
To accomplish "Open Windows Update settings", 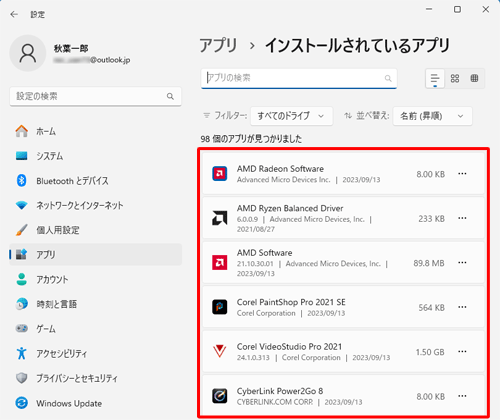I will [96, 403].
